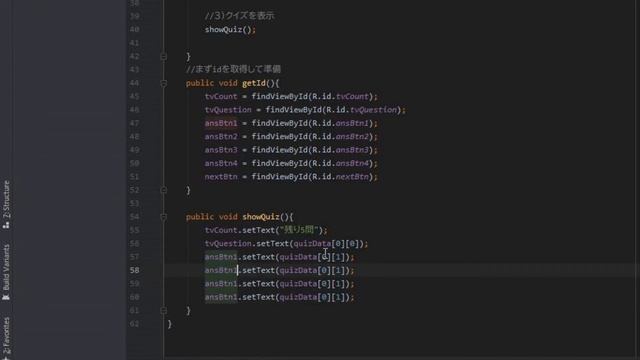Click the showQuiz(); call on line 40

[x=230, y=29]
